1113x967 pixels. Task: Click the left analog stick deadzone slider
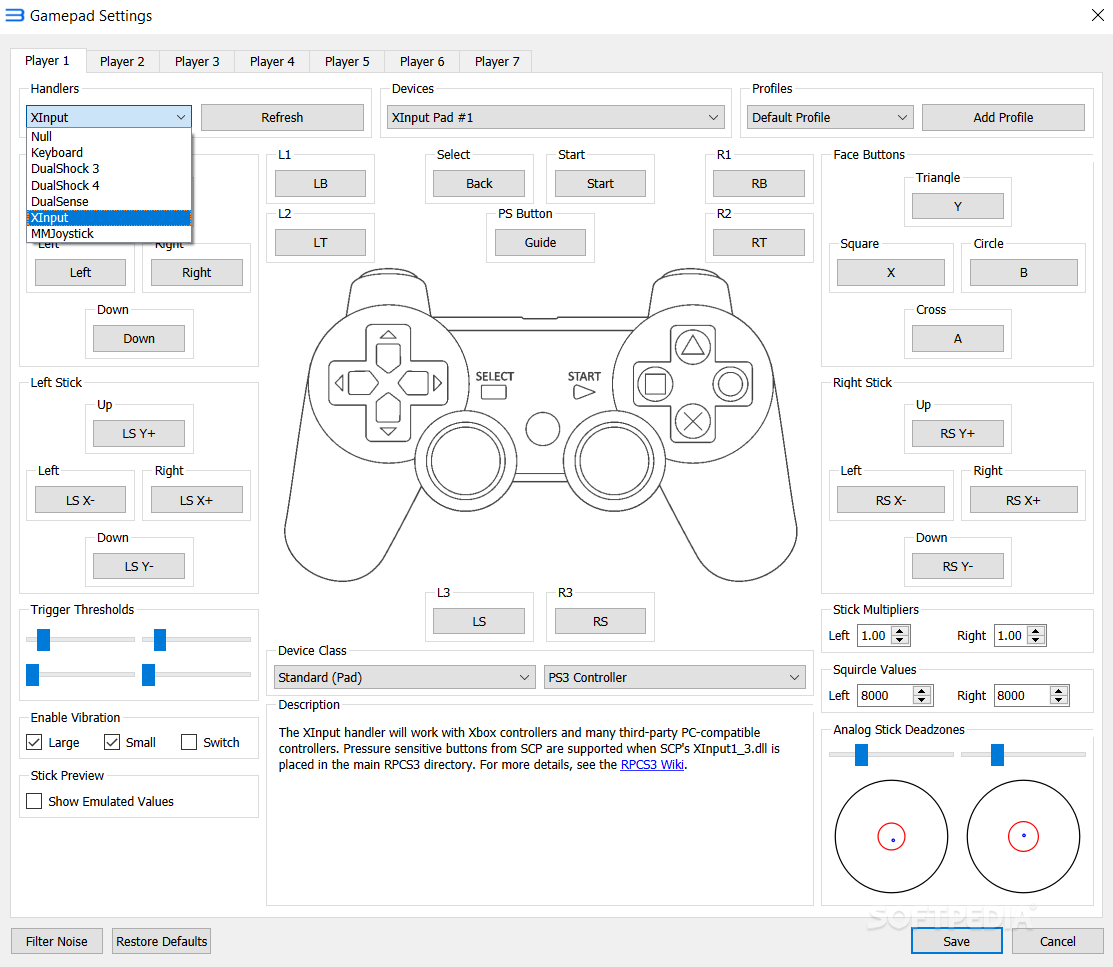891,755
